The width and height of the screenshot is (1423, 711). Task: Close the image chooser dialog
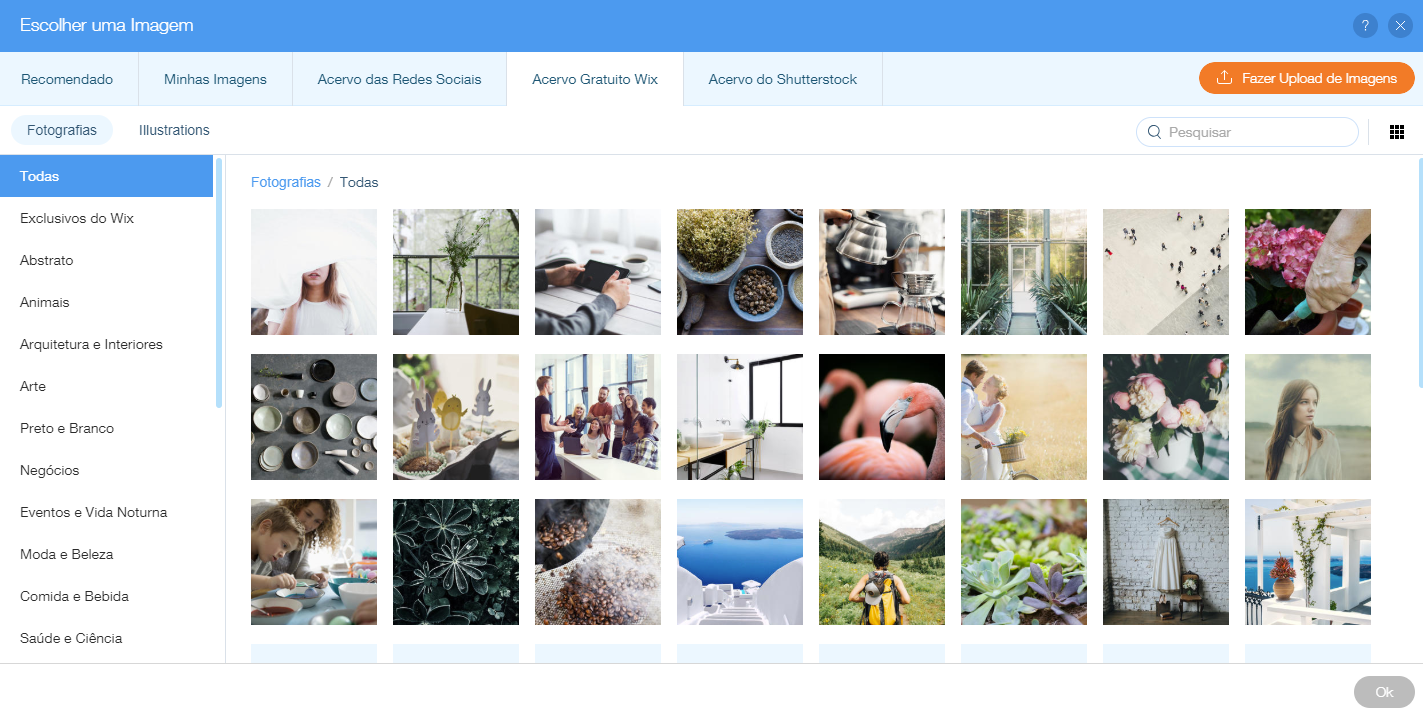click(1400, 26)
